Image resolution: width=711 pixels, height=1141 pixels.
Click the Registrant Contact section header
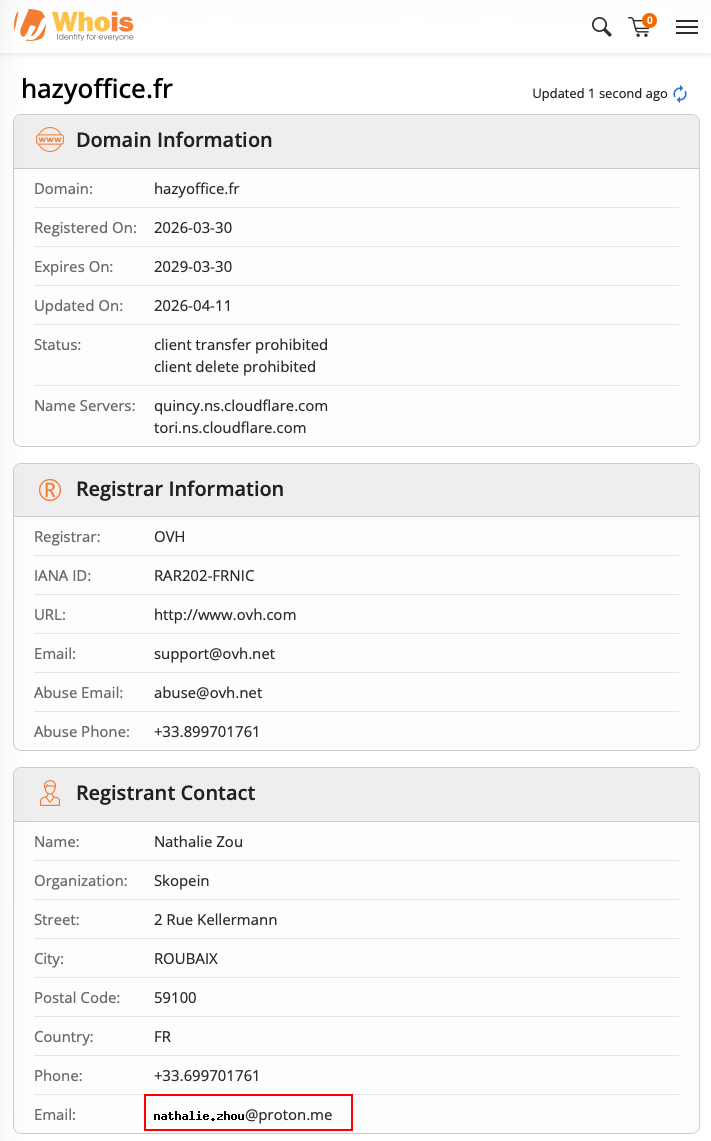tap(357, 794)
